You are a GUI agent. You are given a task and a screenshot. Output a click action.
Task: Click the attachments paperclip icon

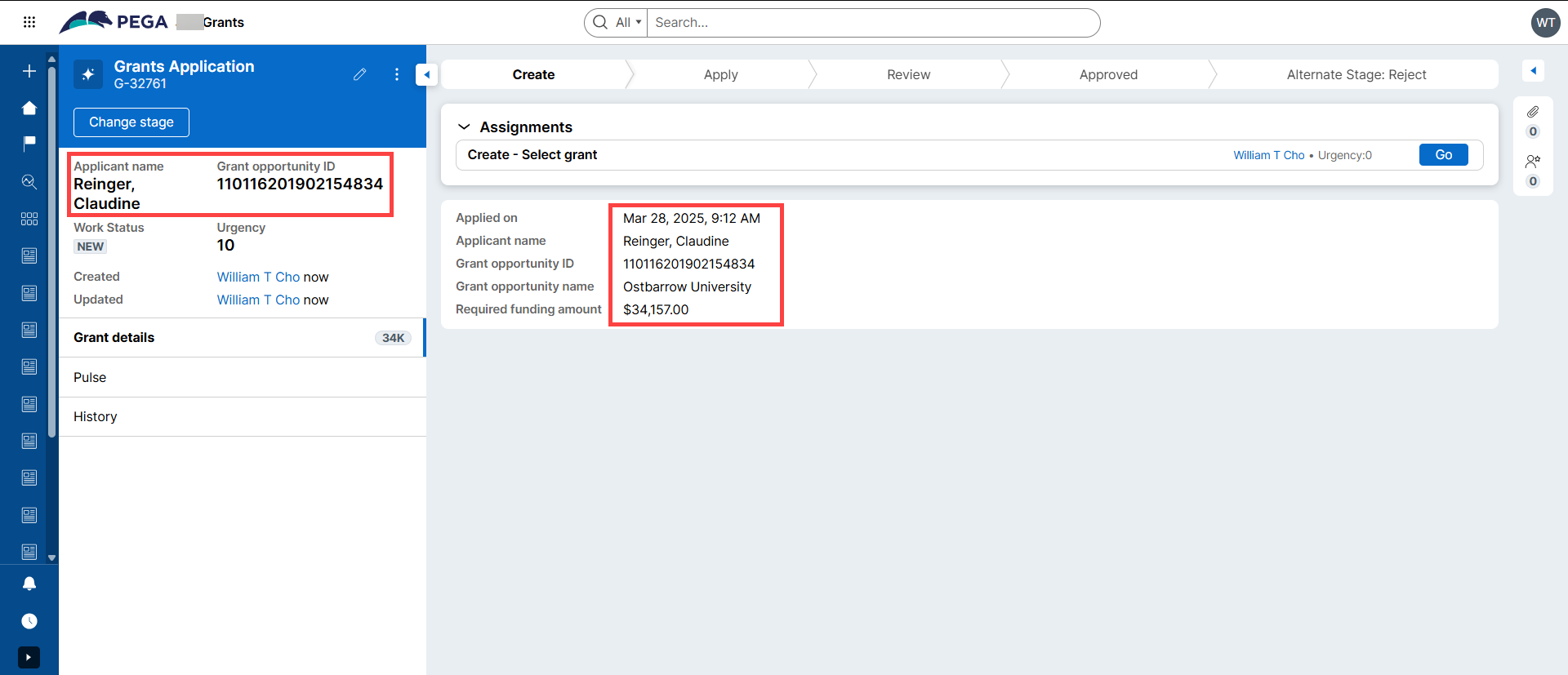(1533, 112)
